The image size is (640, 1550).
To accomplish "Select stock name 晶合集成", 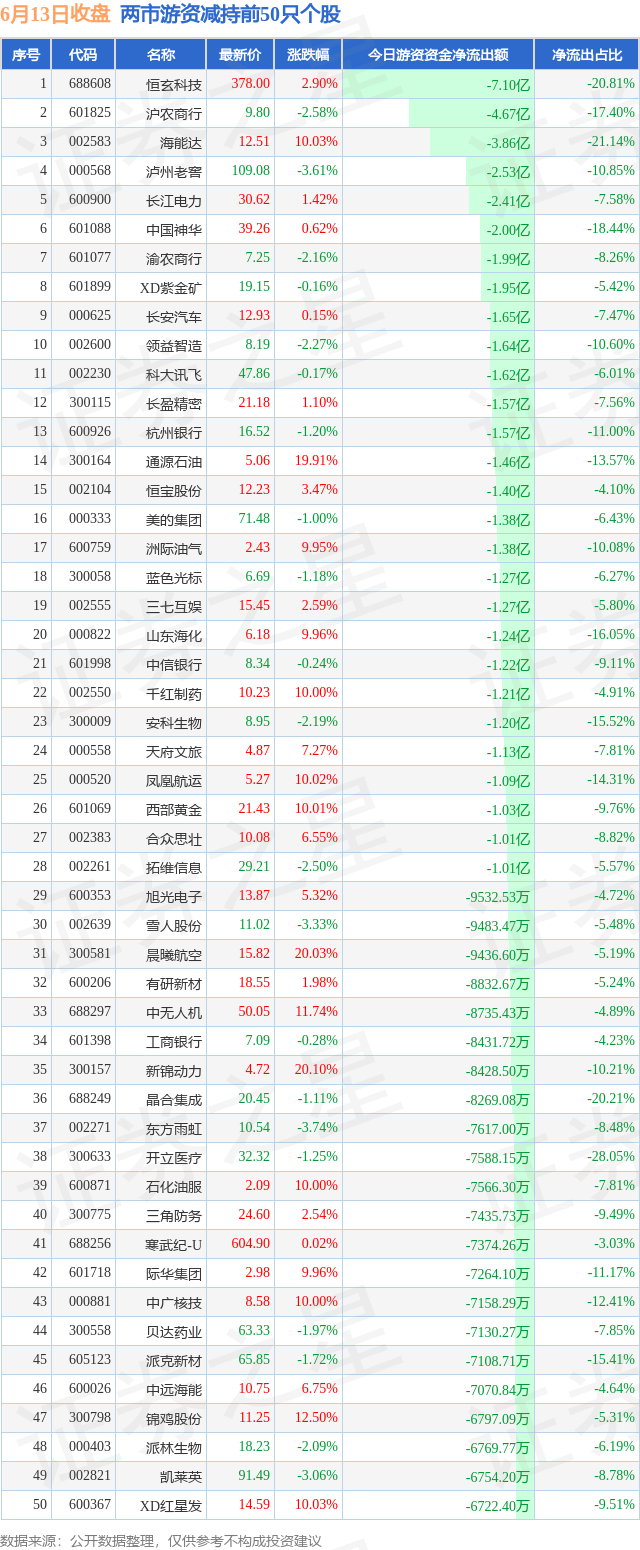I will pos(174,1099).
